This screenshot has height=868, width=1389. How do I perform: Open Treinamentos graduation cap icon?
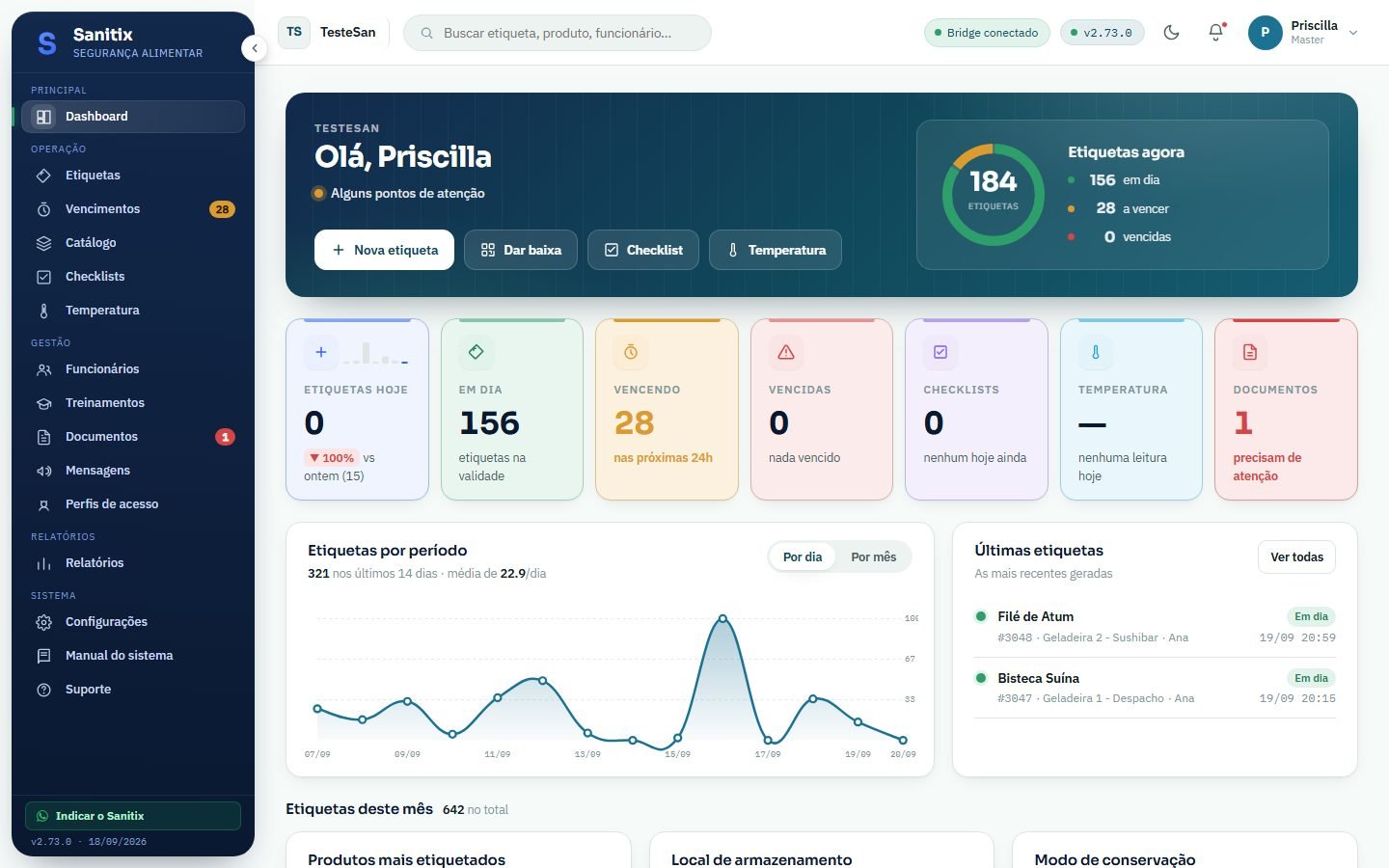43,403
